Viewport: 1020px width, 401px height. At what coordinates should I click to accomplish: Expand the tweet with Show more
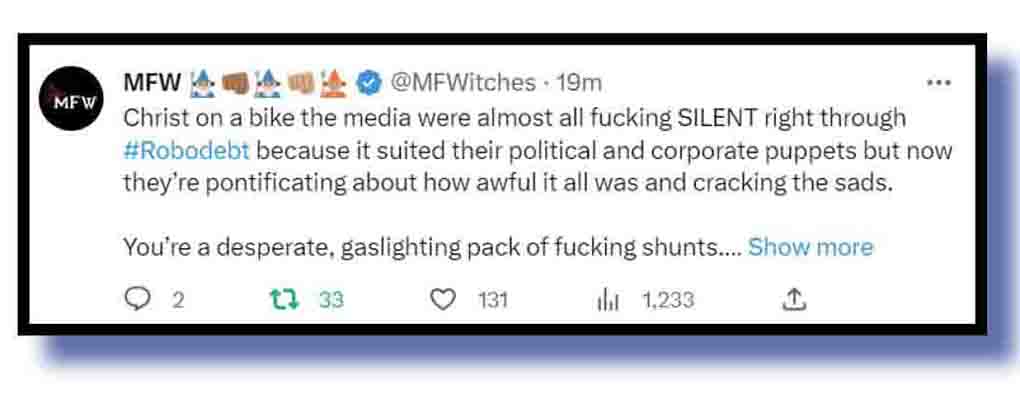tap(810, 247)
